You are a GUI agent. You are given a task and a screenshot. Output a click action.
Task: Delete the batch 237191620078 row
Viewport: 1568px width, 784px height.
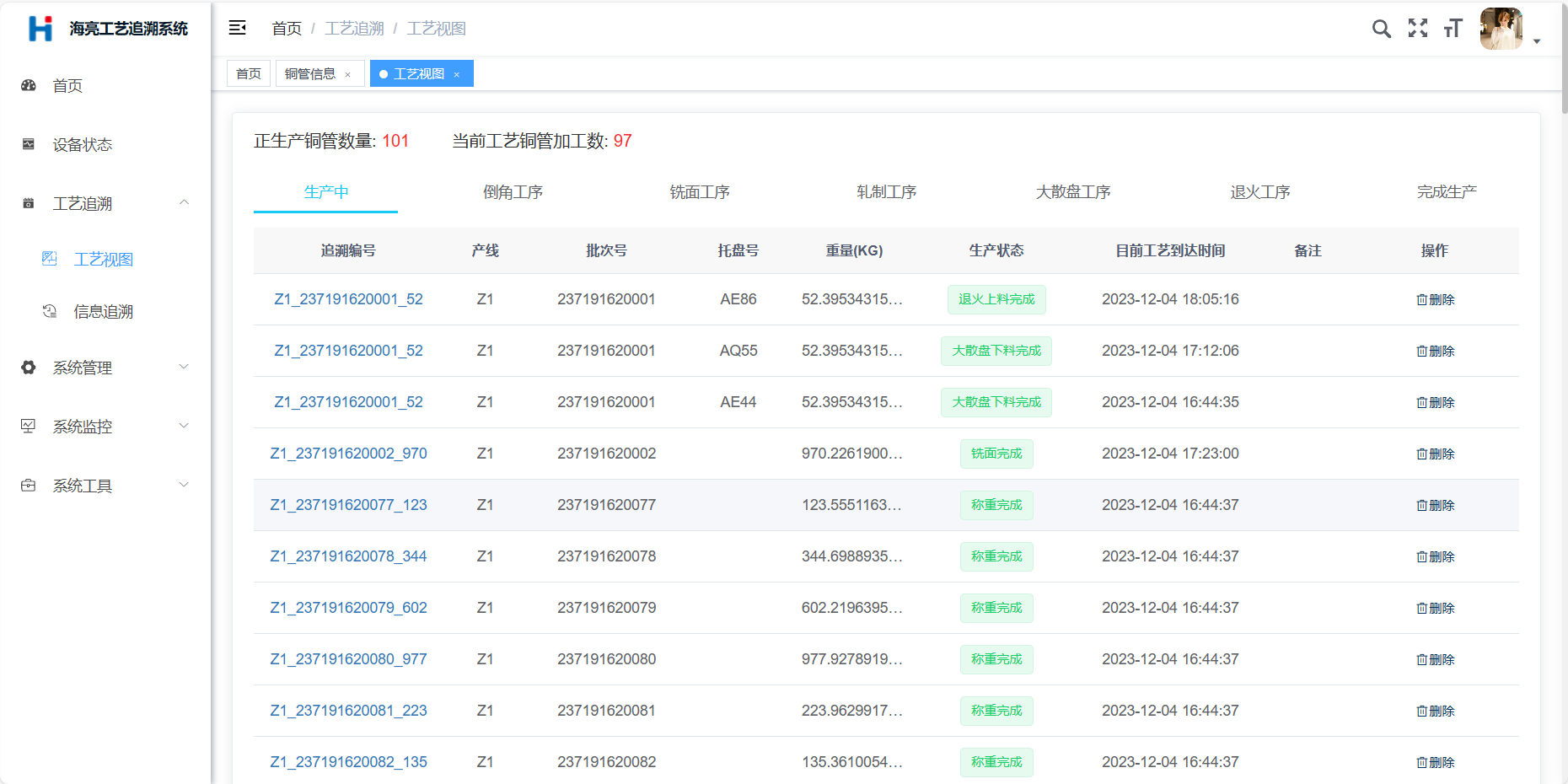coord(1435,557)
